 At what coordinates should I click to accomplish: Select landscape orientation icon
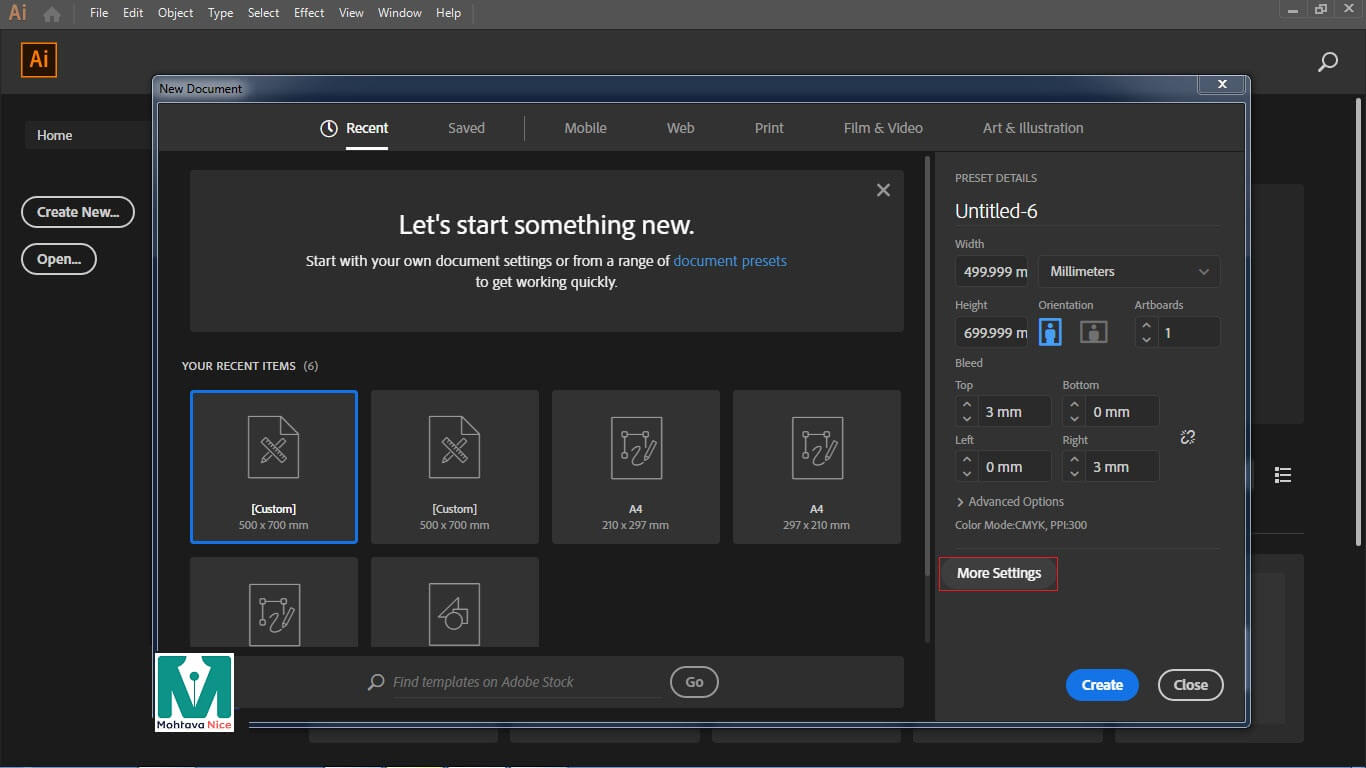click(1093, 332)
